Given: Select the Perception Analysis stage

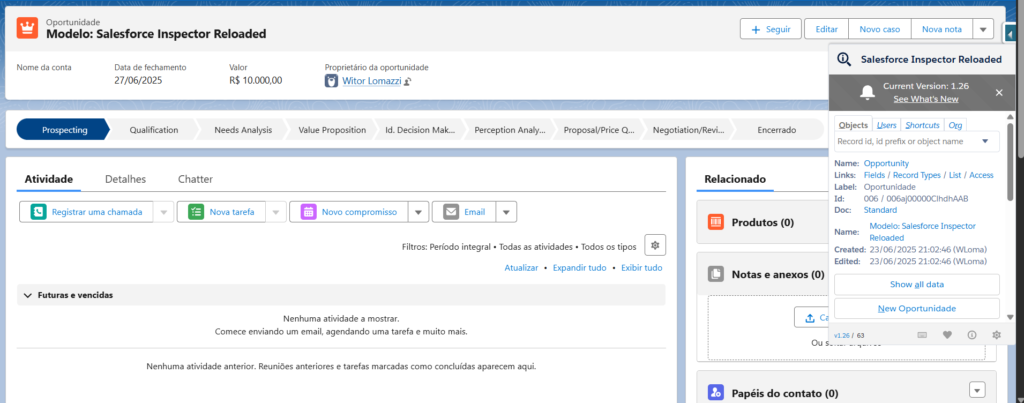Looking at the screenshot, I should point(510,130).
